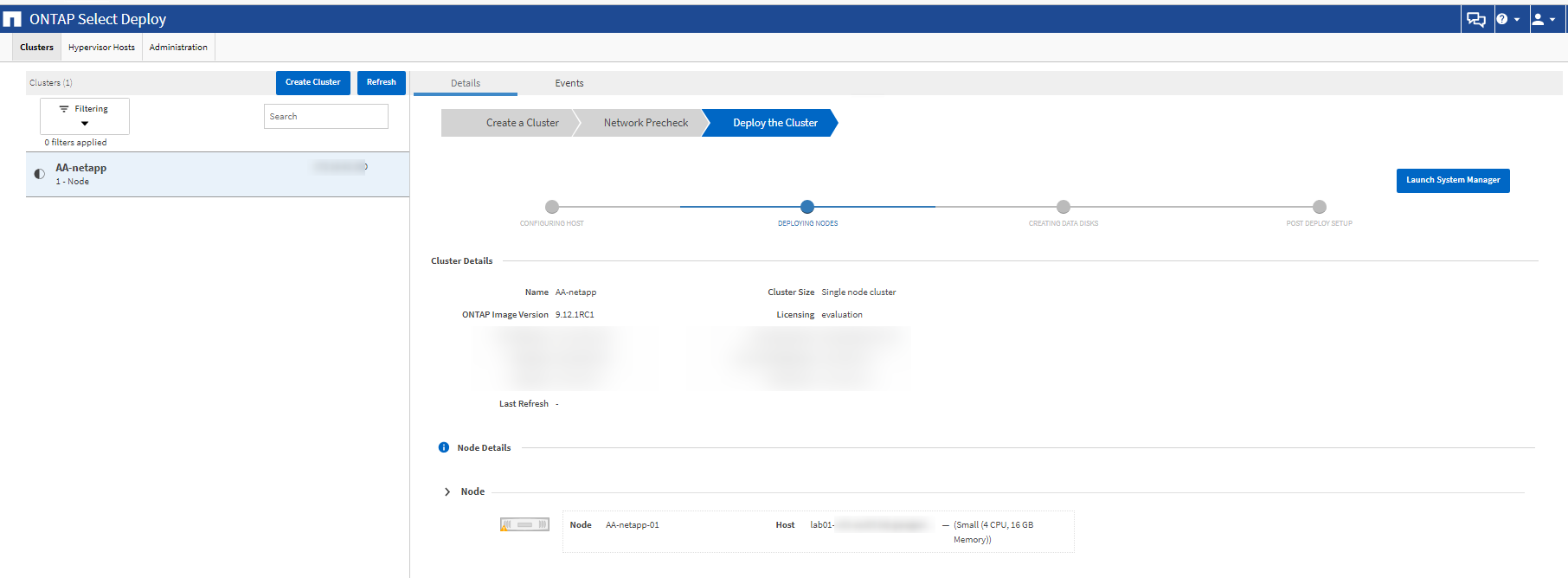Viewport: 1568px width, 578px height.
Task: Focus the cluster Search field
Action: coord(325,117)
